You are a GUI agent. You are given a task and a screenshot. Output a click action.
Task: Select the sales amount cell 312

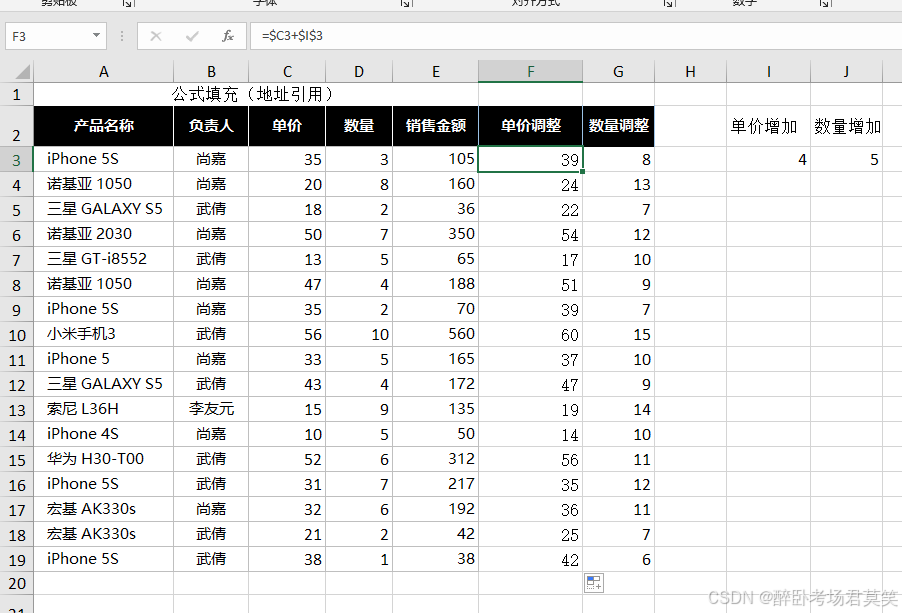pos(435,459)
